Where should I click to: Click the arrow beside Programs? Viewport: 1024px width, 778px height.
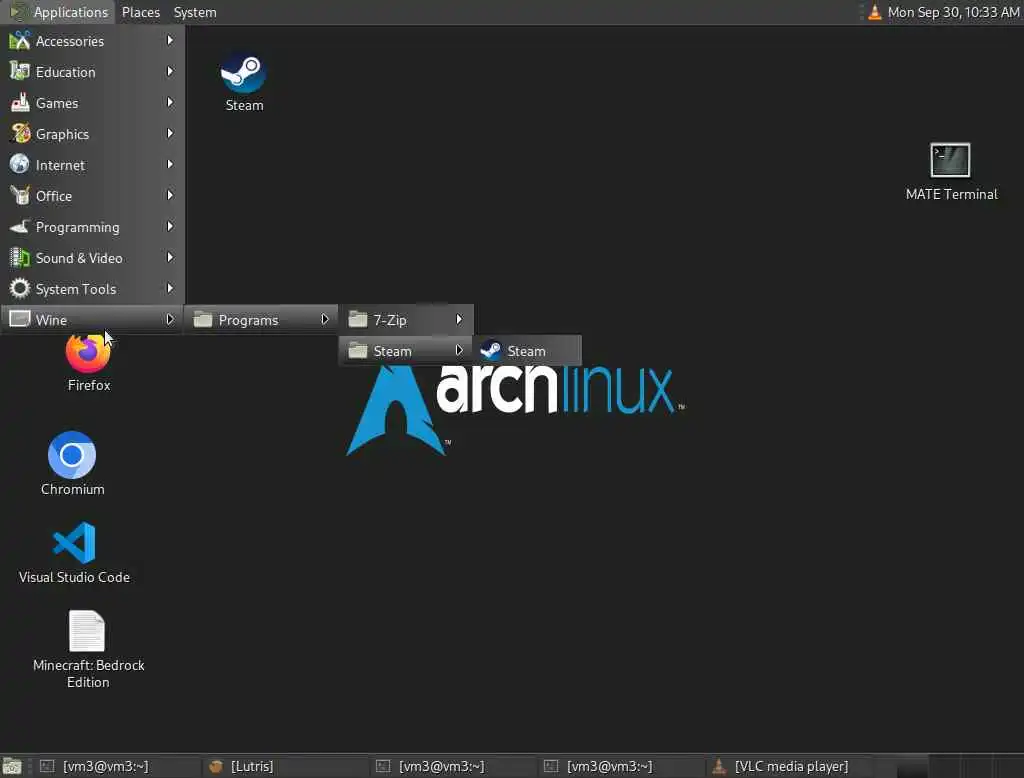click(324, 319)
